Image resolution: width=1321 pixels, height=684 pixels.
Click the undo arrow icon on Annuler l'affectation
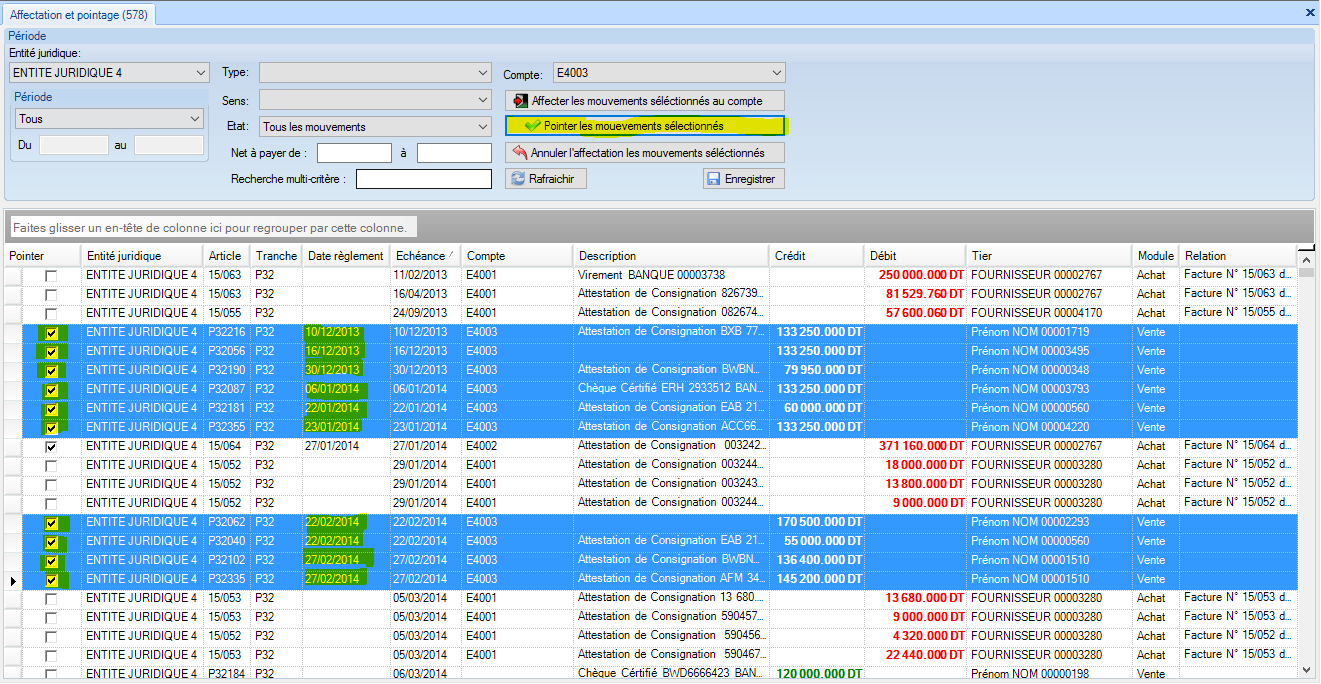519,153
